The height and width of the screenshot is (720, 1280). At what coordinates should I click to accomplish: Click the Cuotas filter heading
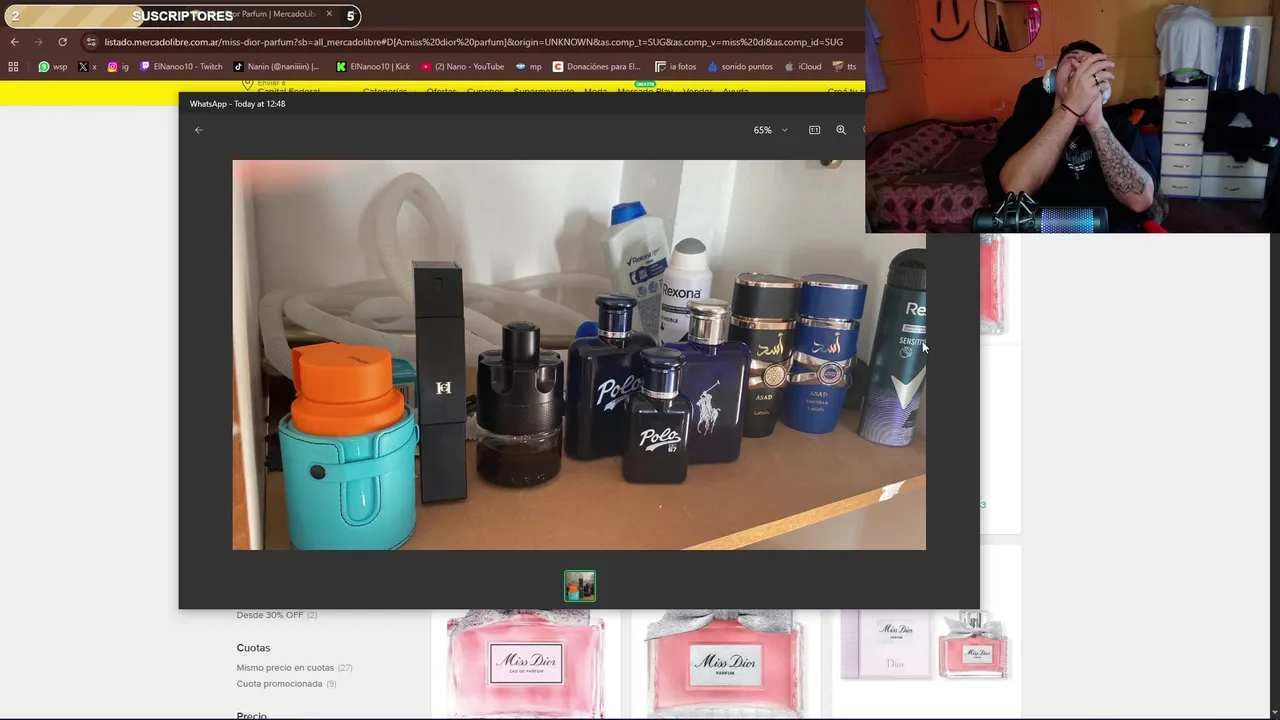[253, 647]
